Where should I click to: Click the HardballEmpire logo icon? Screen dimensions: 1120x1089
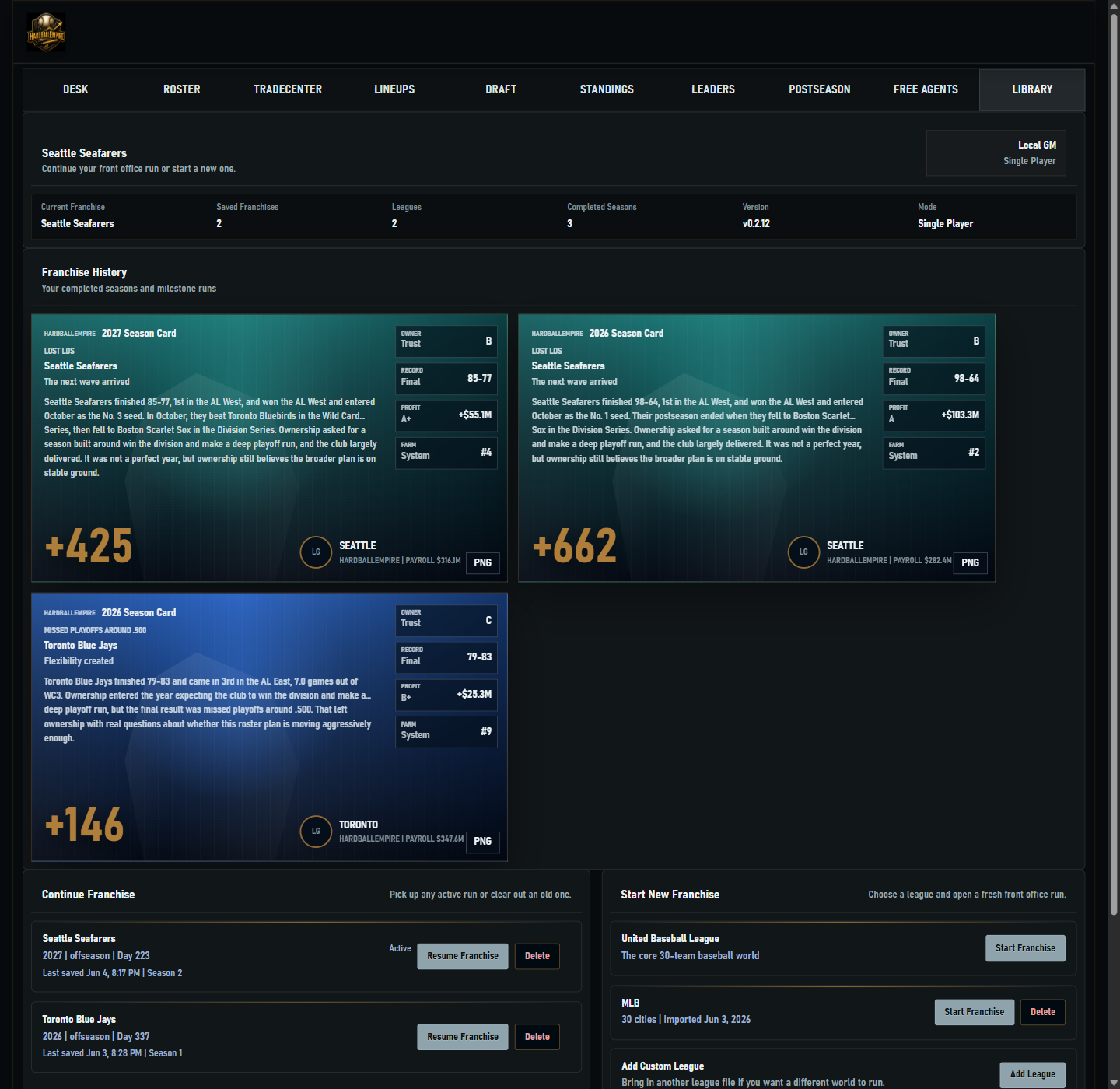point(46,33)
